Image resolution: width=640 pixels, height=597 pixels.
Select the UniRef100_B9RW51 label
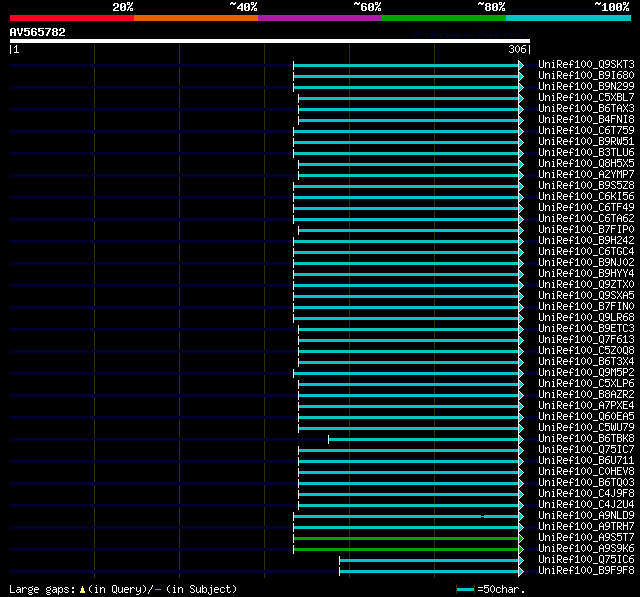point(586,142)
